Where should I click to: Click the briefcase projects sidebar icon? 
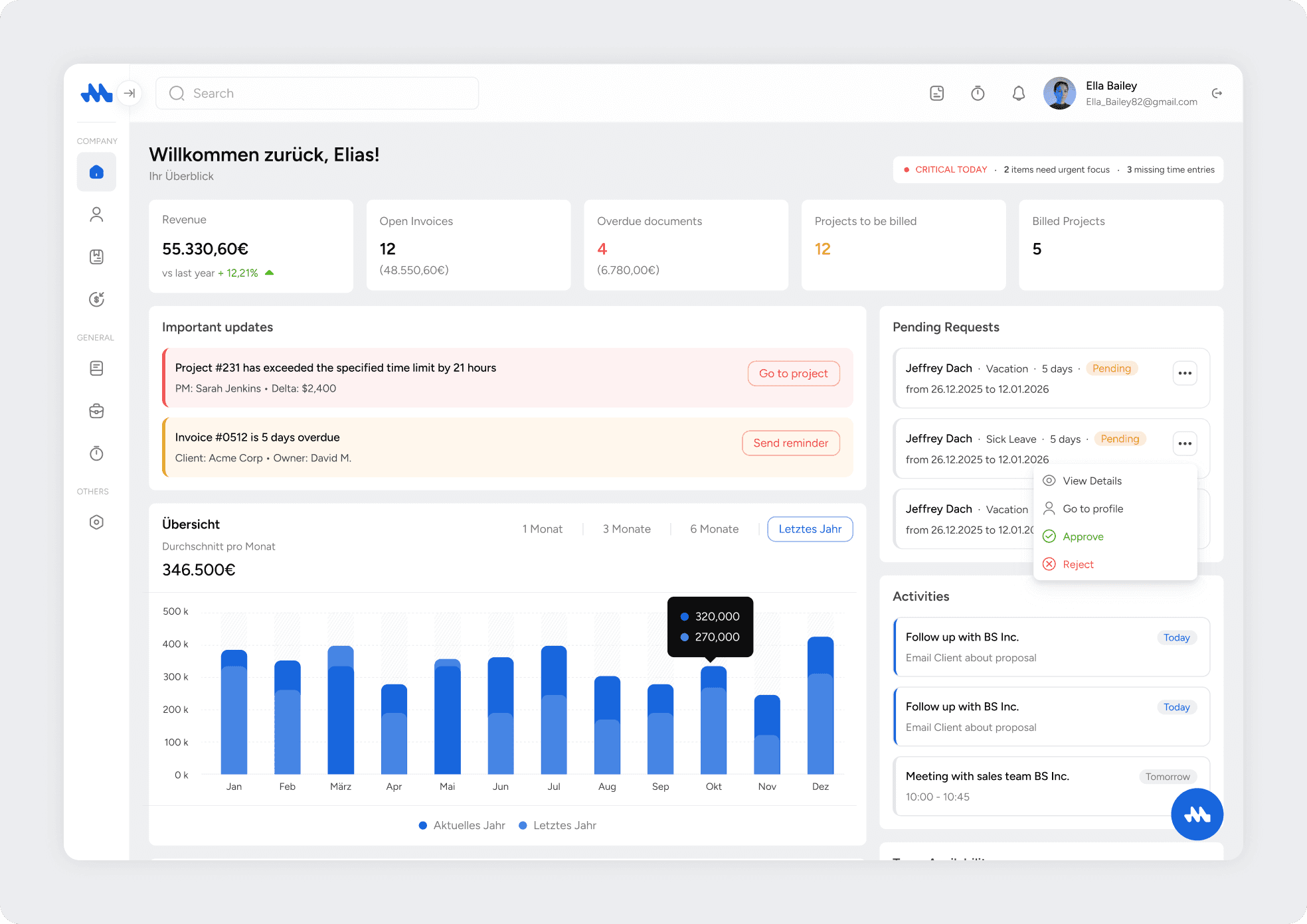point(96,411)
